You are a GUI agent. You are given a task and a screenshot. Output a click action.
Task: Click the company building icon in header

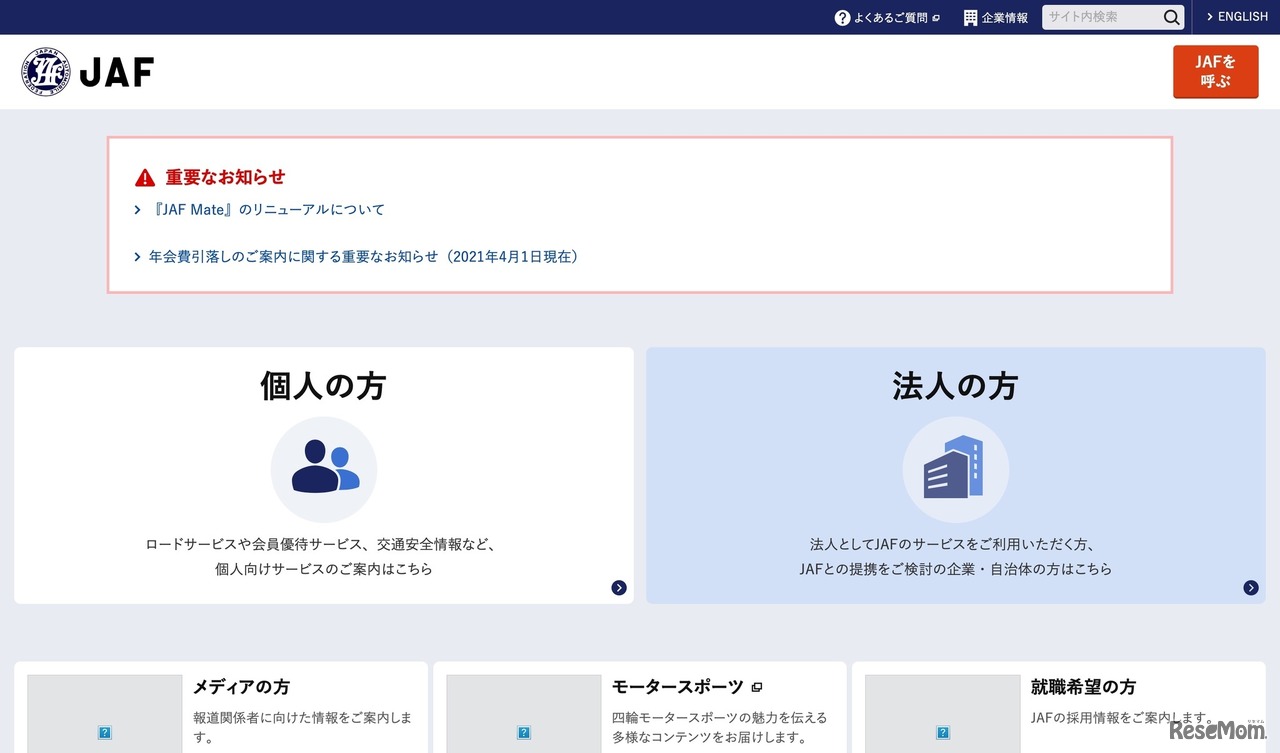970,18
